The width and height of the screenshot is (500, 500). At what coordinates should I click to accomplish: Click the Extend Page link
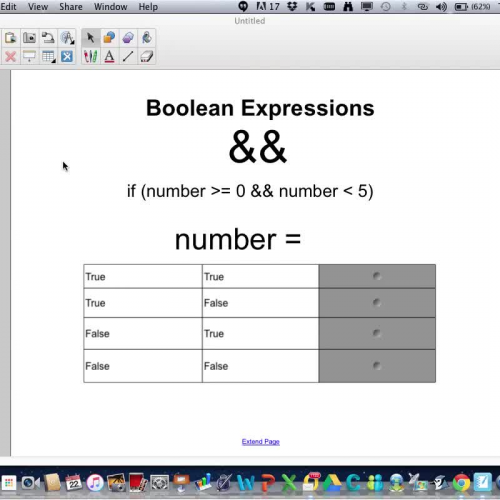(x=261, y=441)
